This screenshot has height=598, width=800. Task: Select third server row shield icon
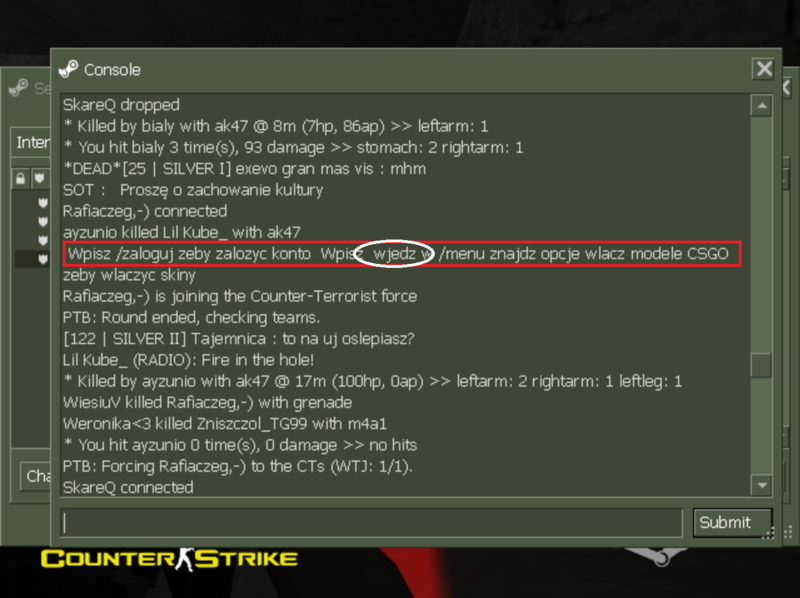[x=43, y=240]
